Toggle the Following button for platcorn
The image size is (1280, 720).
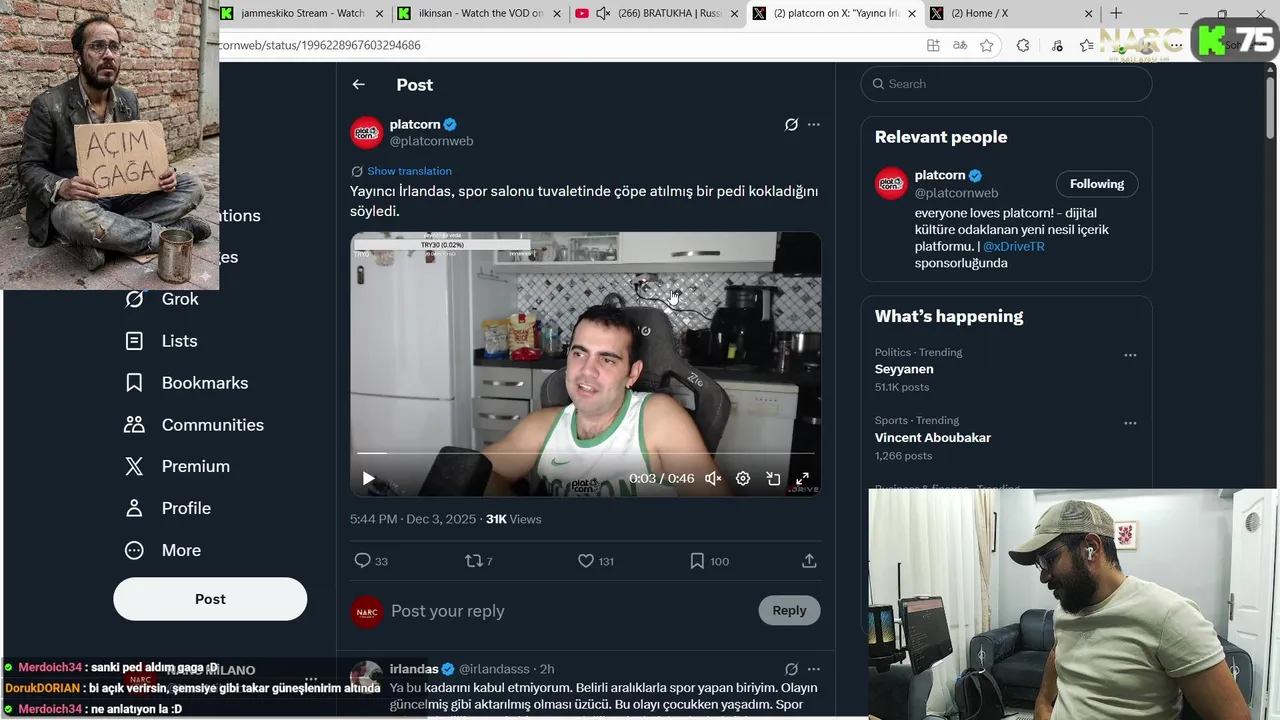pos(1097,184)
